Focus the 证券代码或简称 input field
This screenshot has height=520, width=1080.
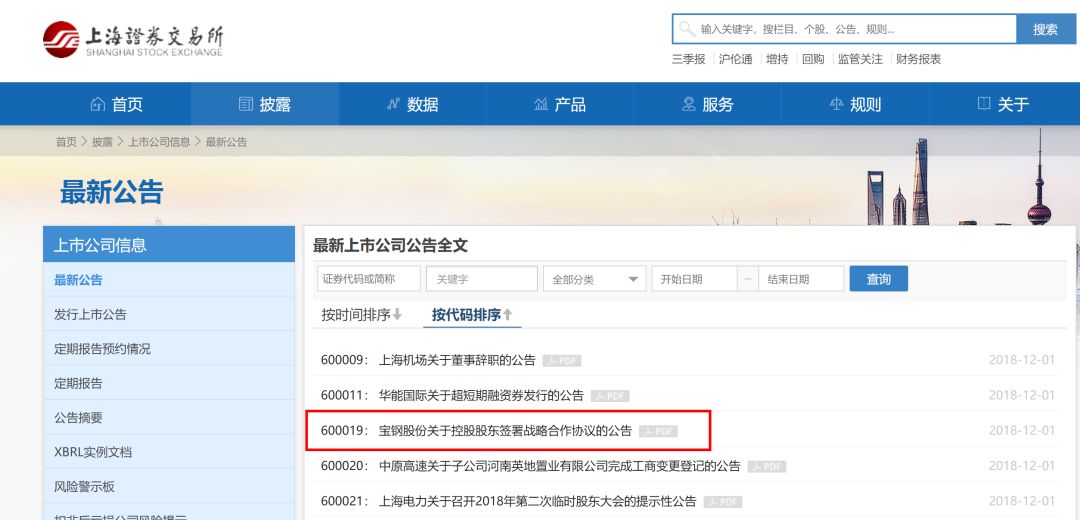[368, 279]
